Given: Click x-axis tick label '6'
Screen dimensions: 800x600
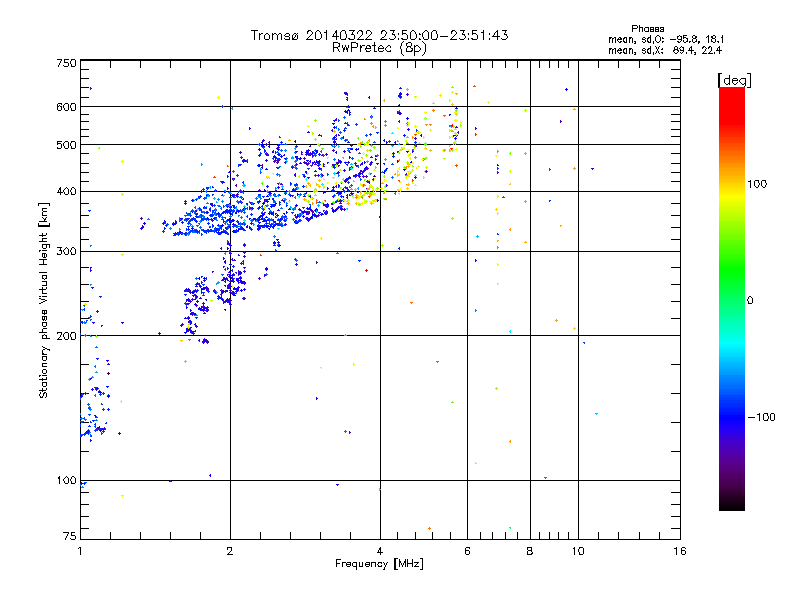Looking at the screenshot, I should coord(467,551).
